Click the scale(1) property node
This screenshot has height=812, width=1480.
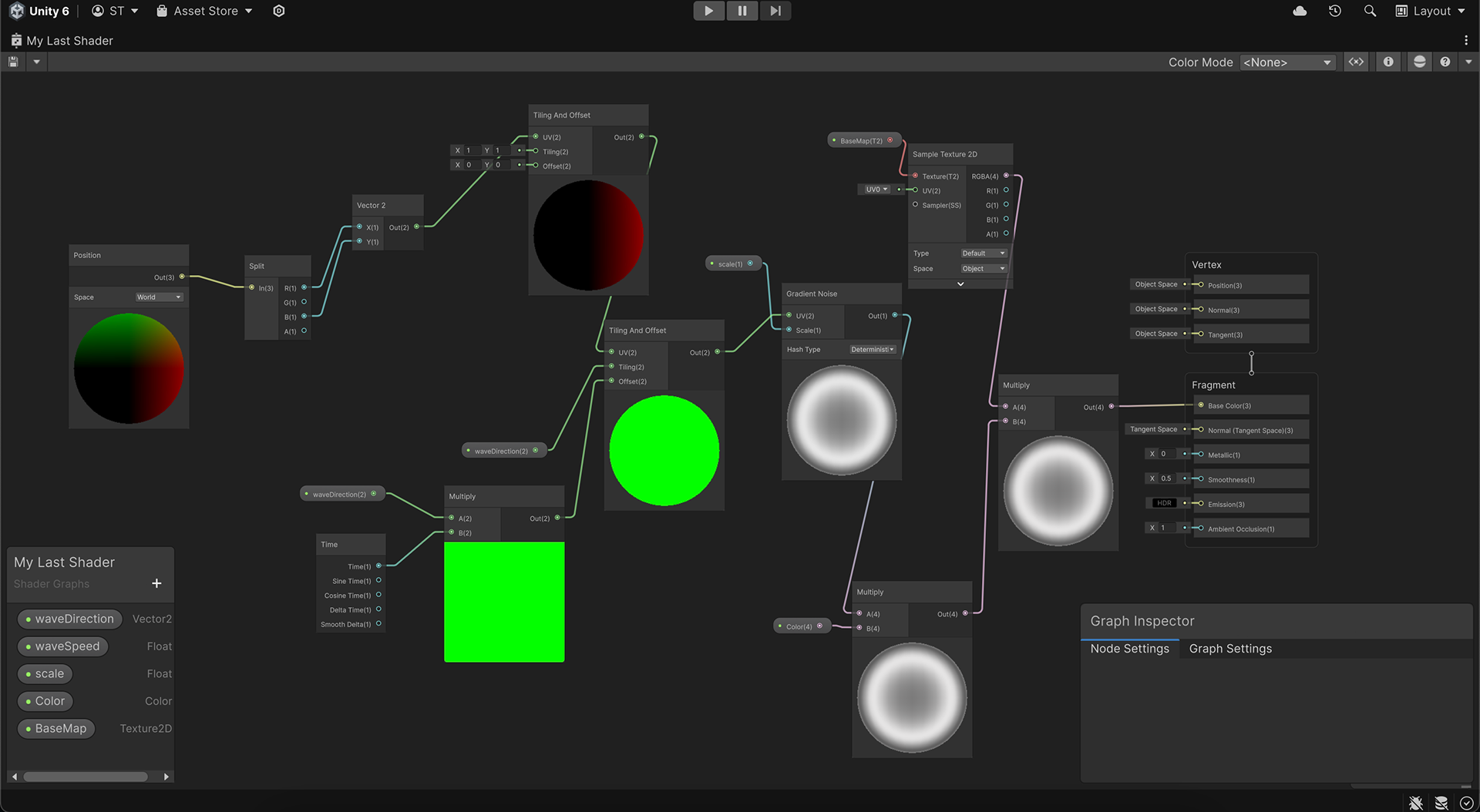coord(734,263)
